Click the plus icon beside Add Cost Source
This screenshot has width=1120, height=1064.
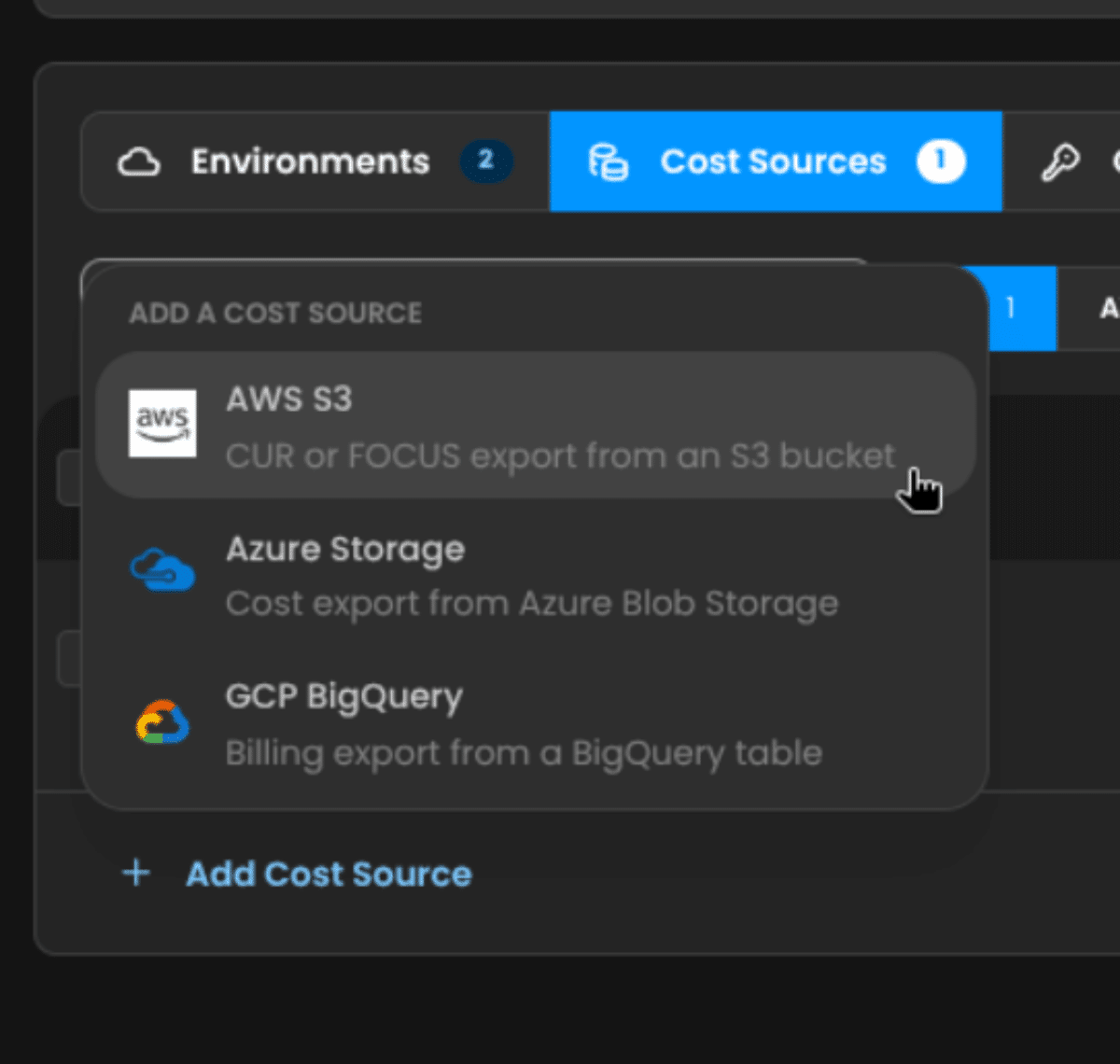(x=136, y=873)
